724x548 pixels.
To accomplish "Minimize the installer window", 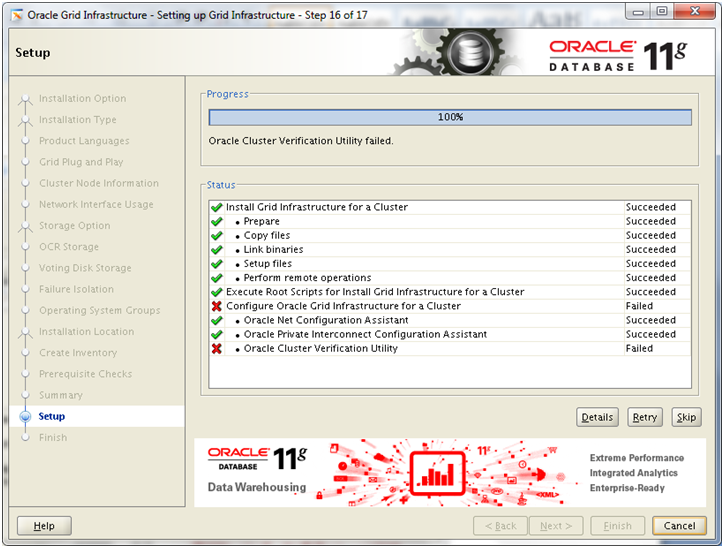I will coord(639,11).
